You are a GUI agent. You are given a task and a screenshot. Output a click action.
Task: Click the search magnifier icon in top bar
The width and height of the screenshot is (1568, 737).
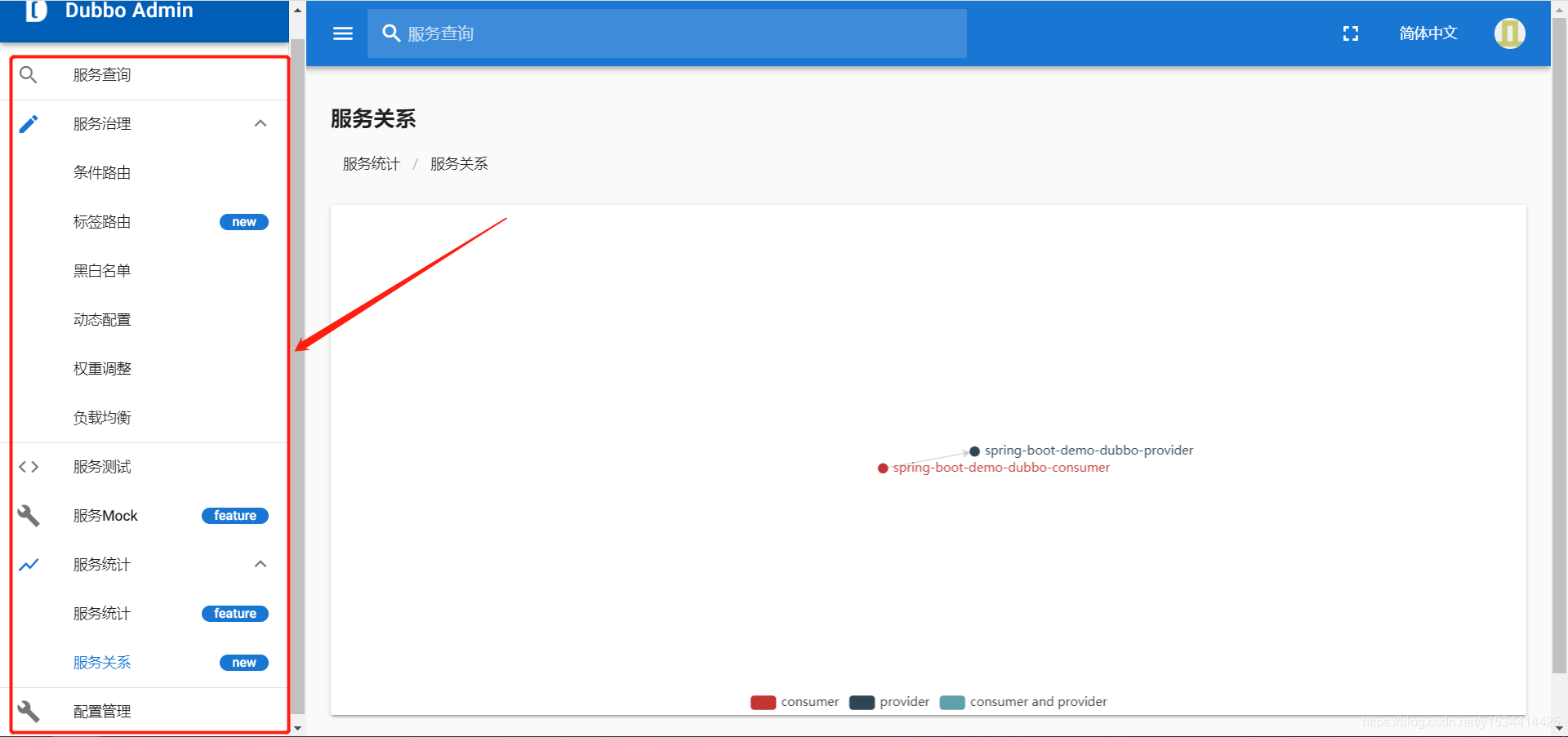[391, 33]
